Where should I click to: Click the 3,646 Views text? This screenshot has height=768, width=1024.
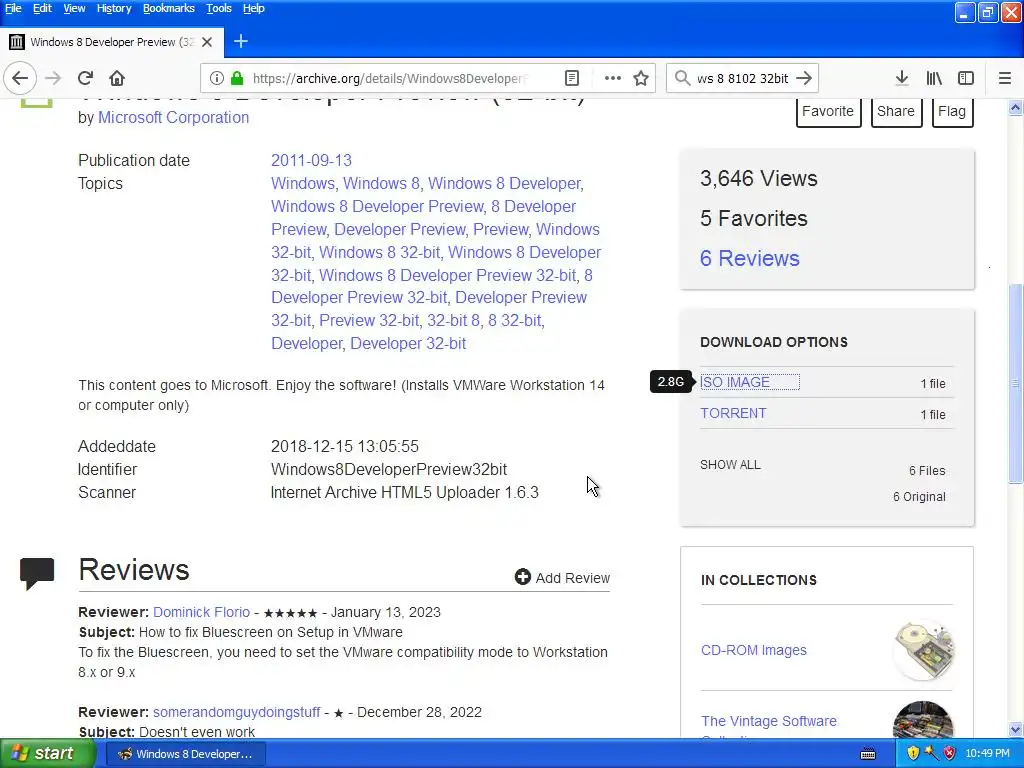tap(759, 179)
